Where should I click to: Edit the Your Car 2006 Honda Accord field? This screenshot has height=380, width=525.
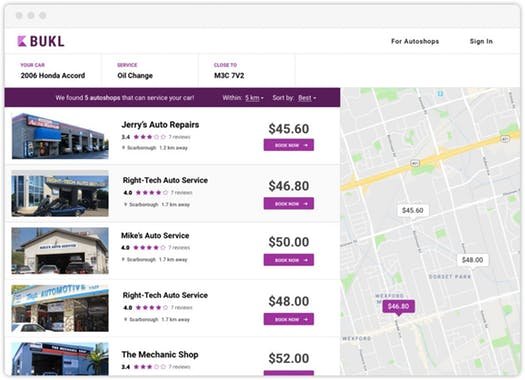(53, 71)
